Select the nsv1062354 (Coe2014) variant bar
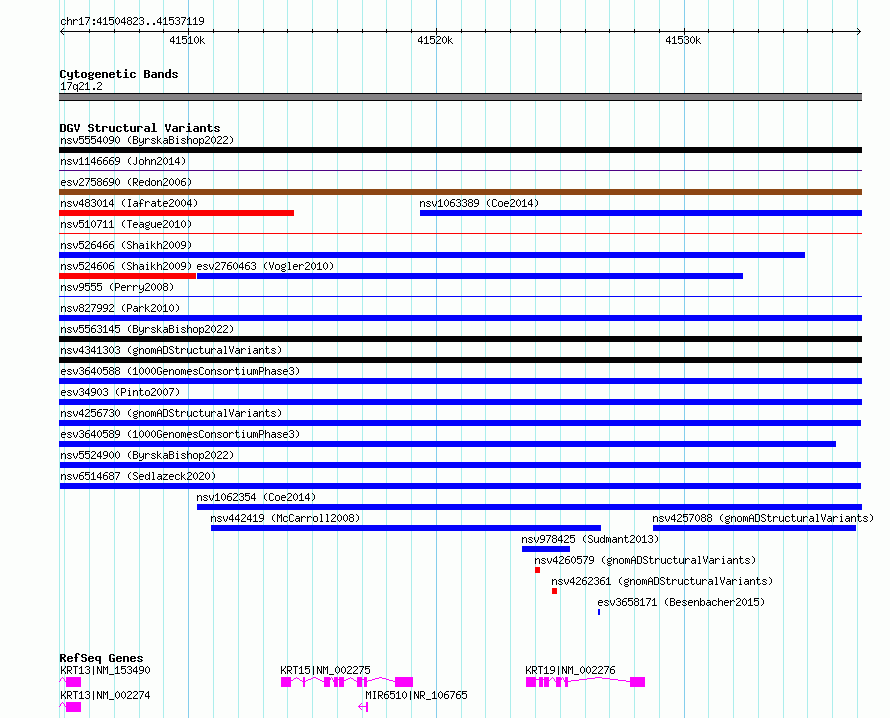This screenshot has width=890, height=718. click(x=530, y=507)
